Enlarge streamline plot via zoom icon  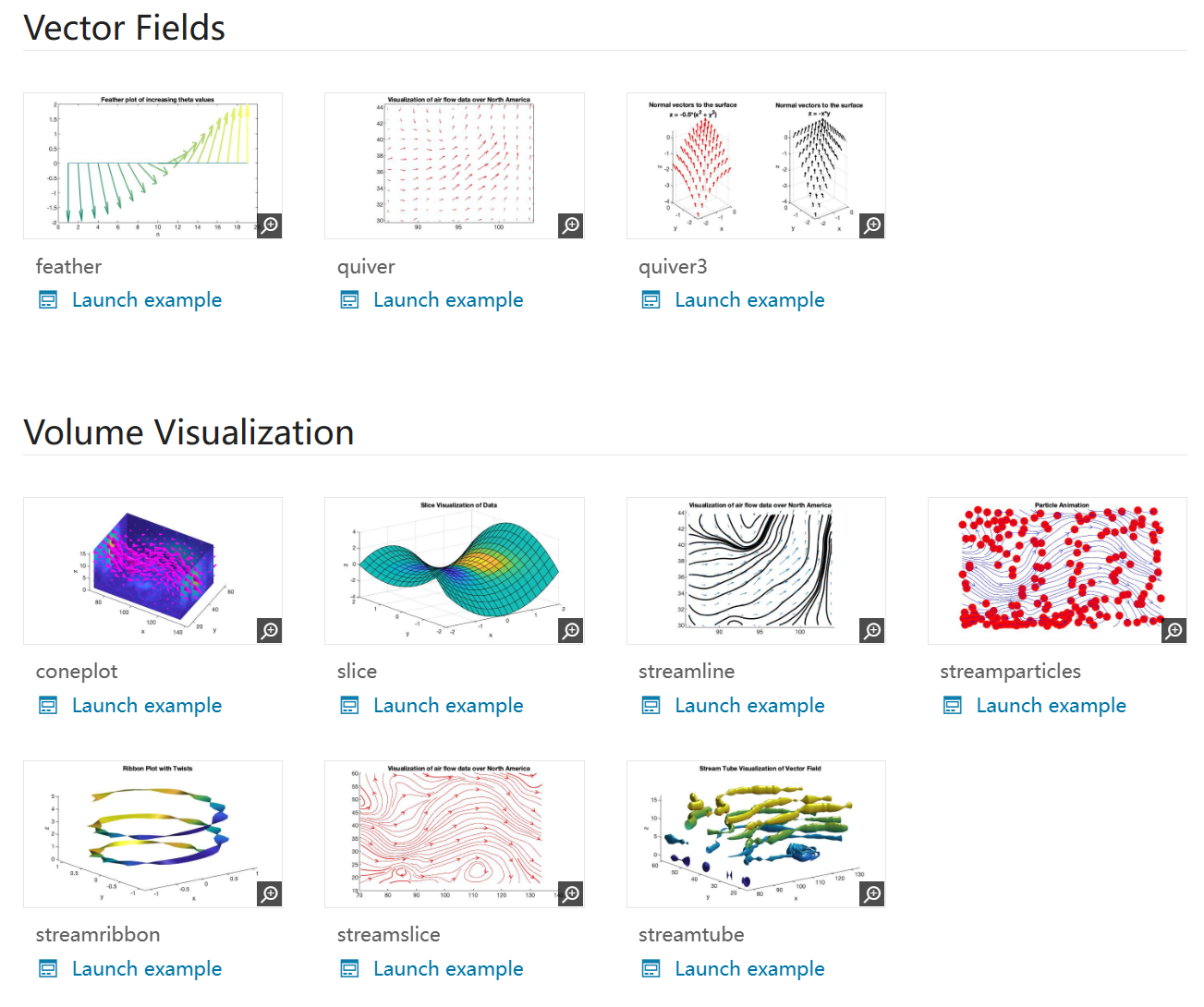pos(872,631)
